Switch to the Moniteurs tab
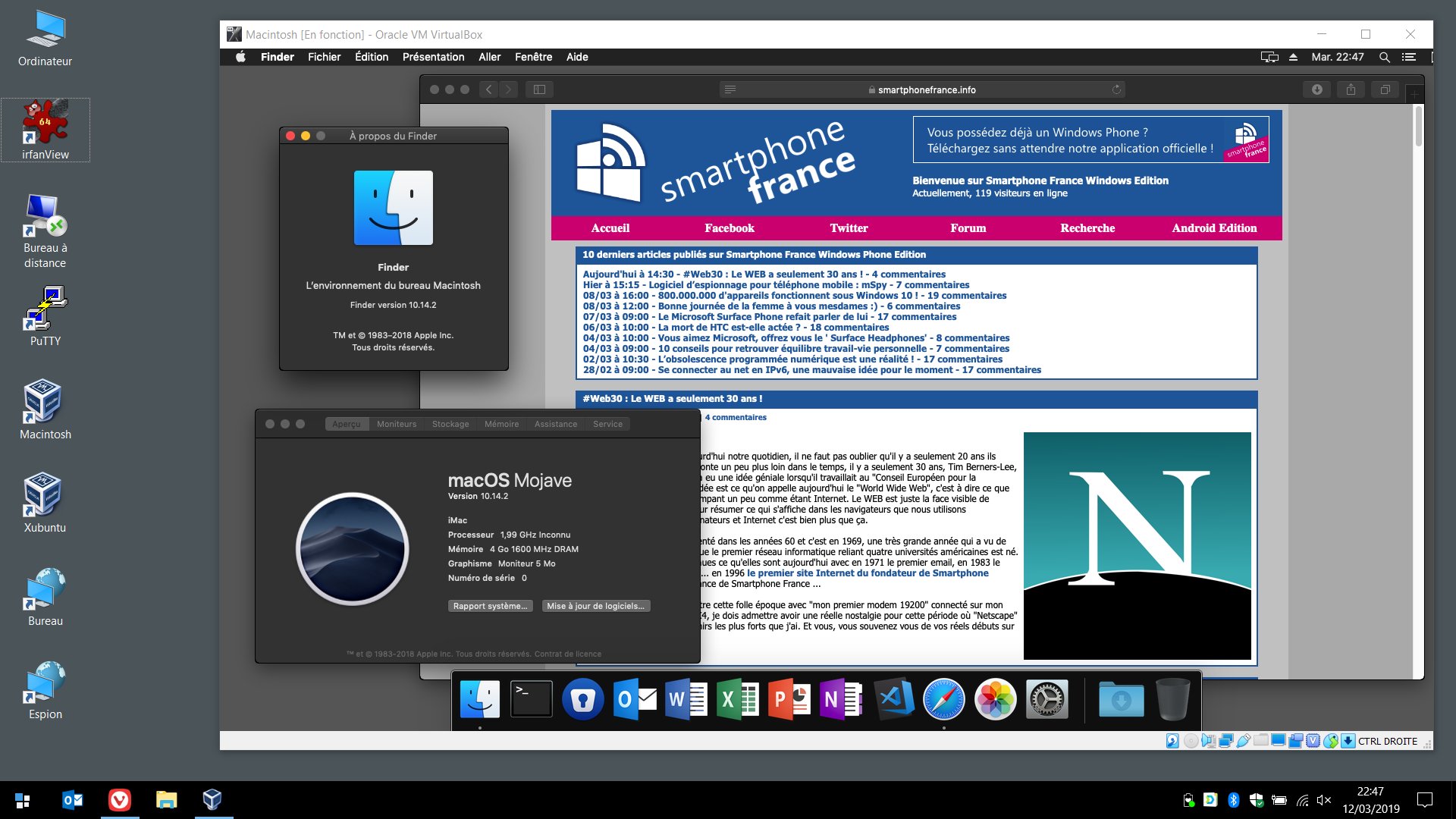 coord(397,424)
